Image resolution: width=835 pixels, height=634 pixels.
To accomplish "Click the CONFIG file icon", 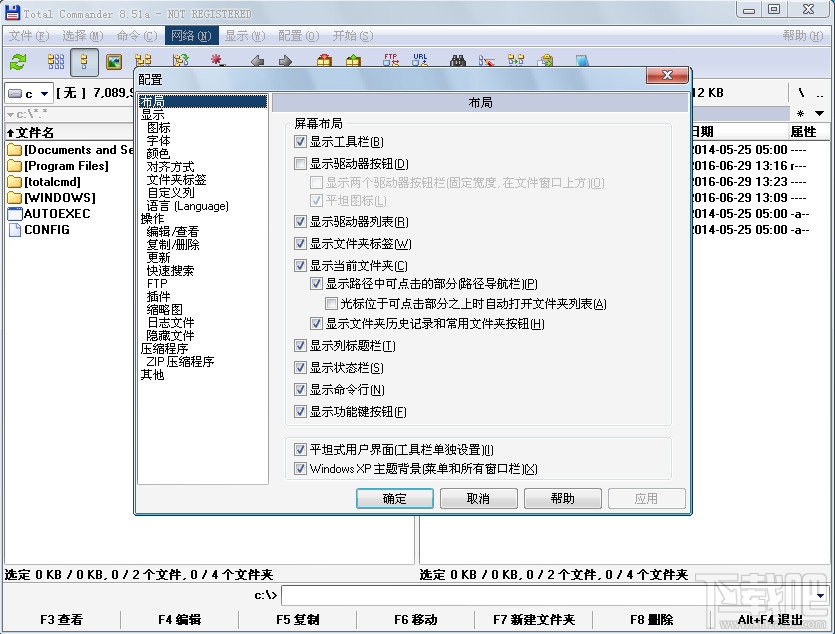I will (15, 229).
